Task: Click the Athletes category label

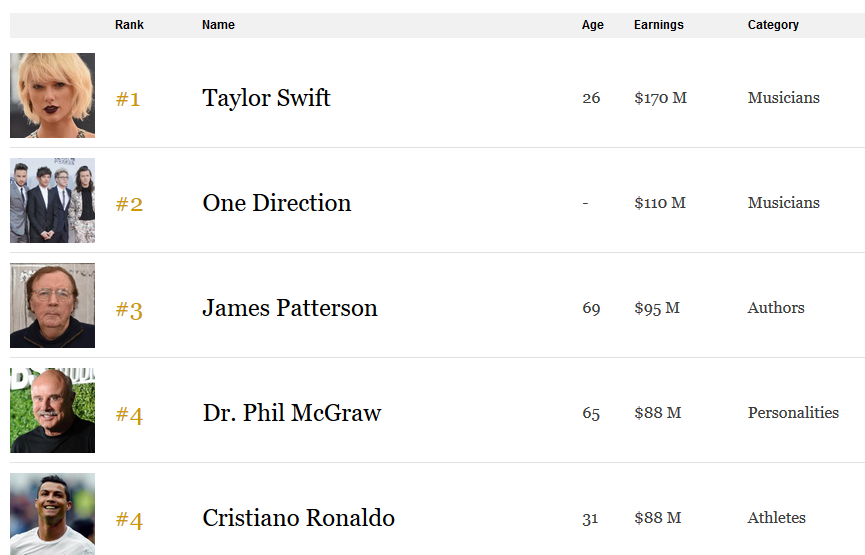Action: point(777,517)
